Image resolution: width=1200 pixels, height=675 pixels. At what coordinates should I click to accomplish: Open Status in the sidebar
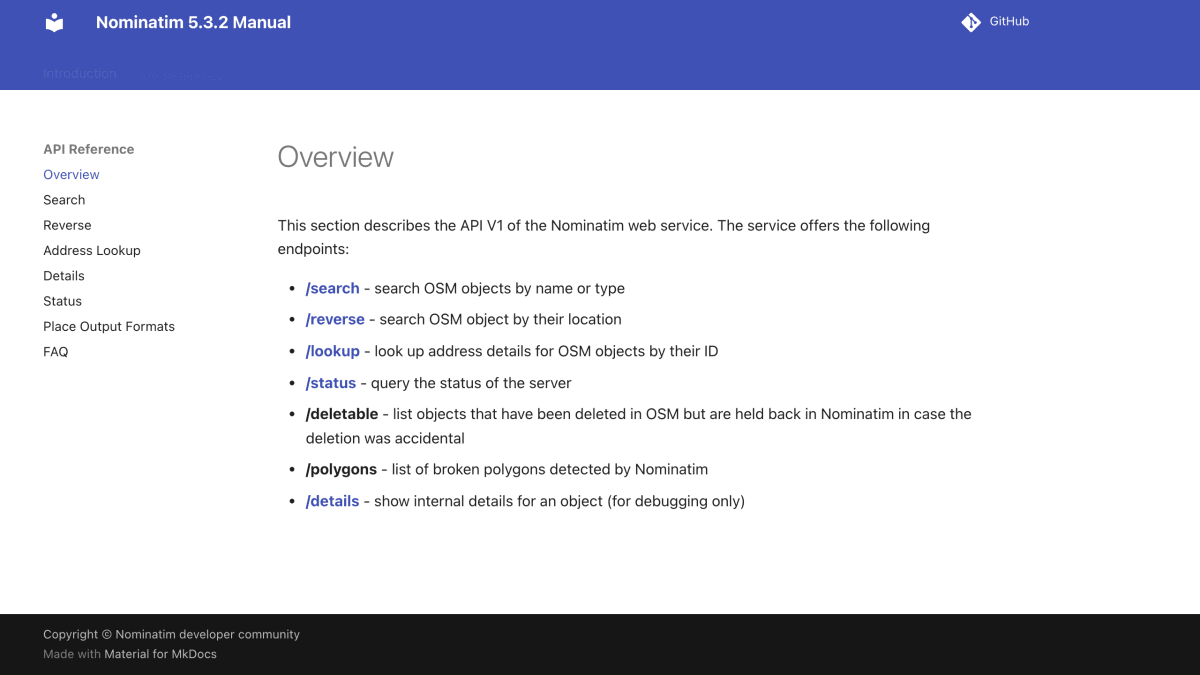pyautogui.click(x=62, y=301)
